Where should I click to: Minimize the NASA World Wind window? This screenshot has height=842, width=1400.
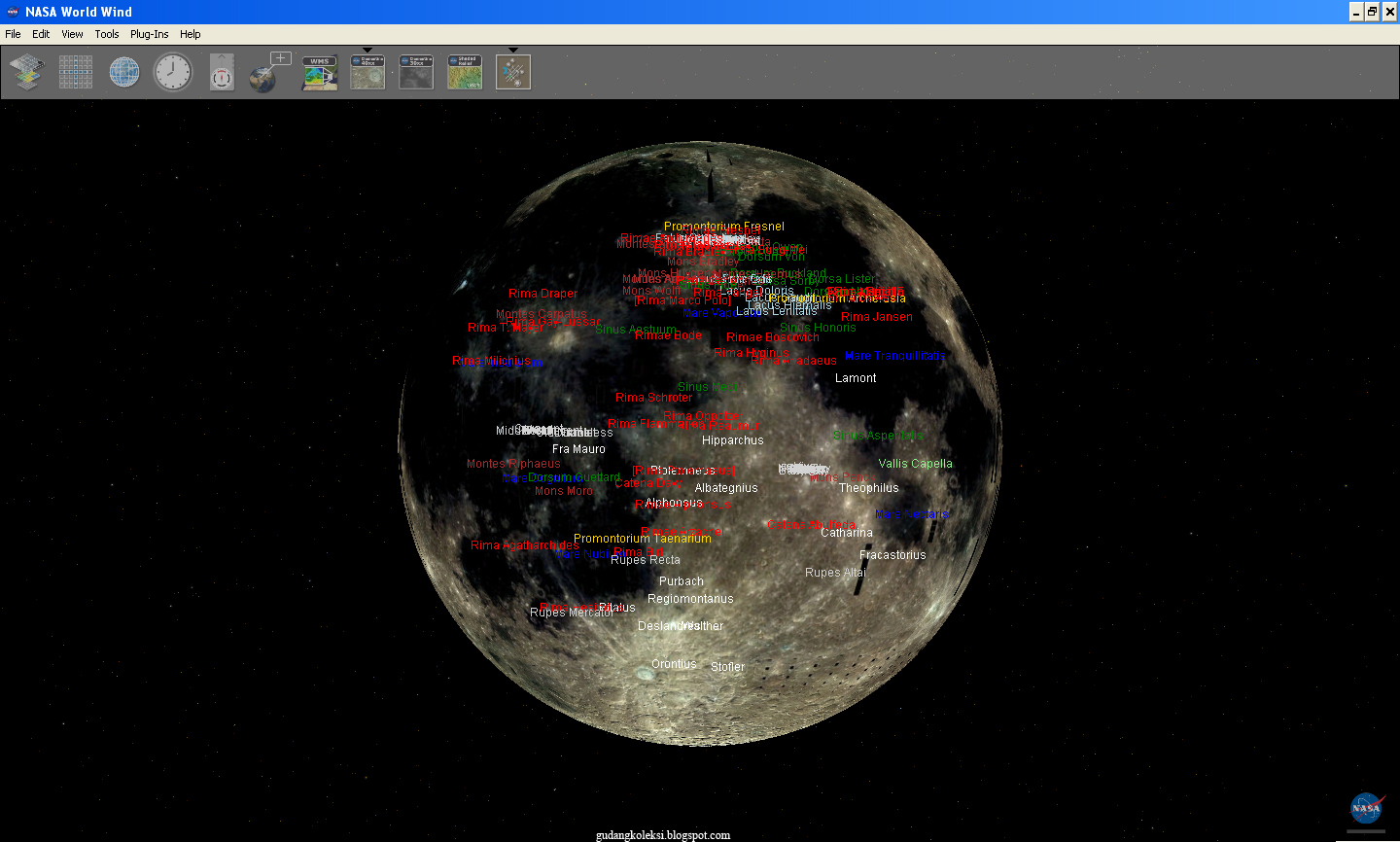tap(1356, 12)
